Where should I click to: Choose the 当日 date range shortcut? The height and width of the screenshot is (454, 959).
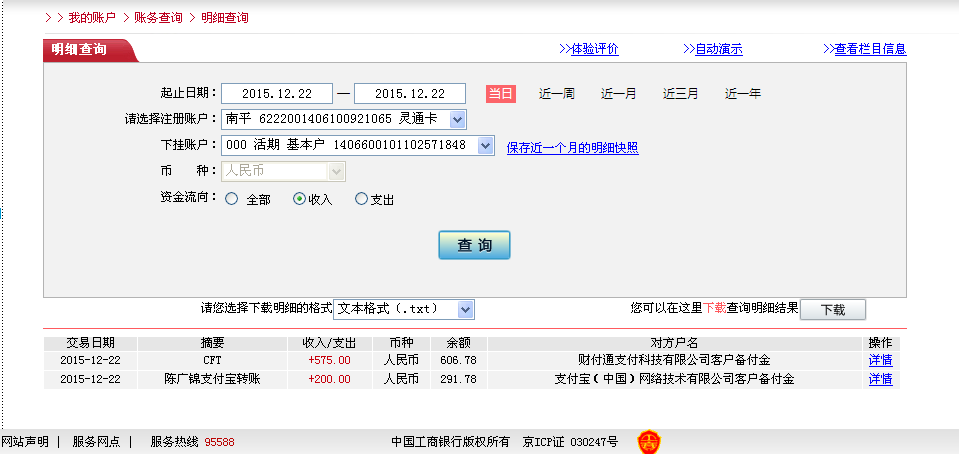coord(500,94)
